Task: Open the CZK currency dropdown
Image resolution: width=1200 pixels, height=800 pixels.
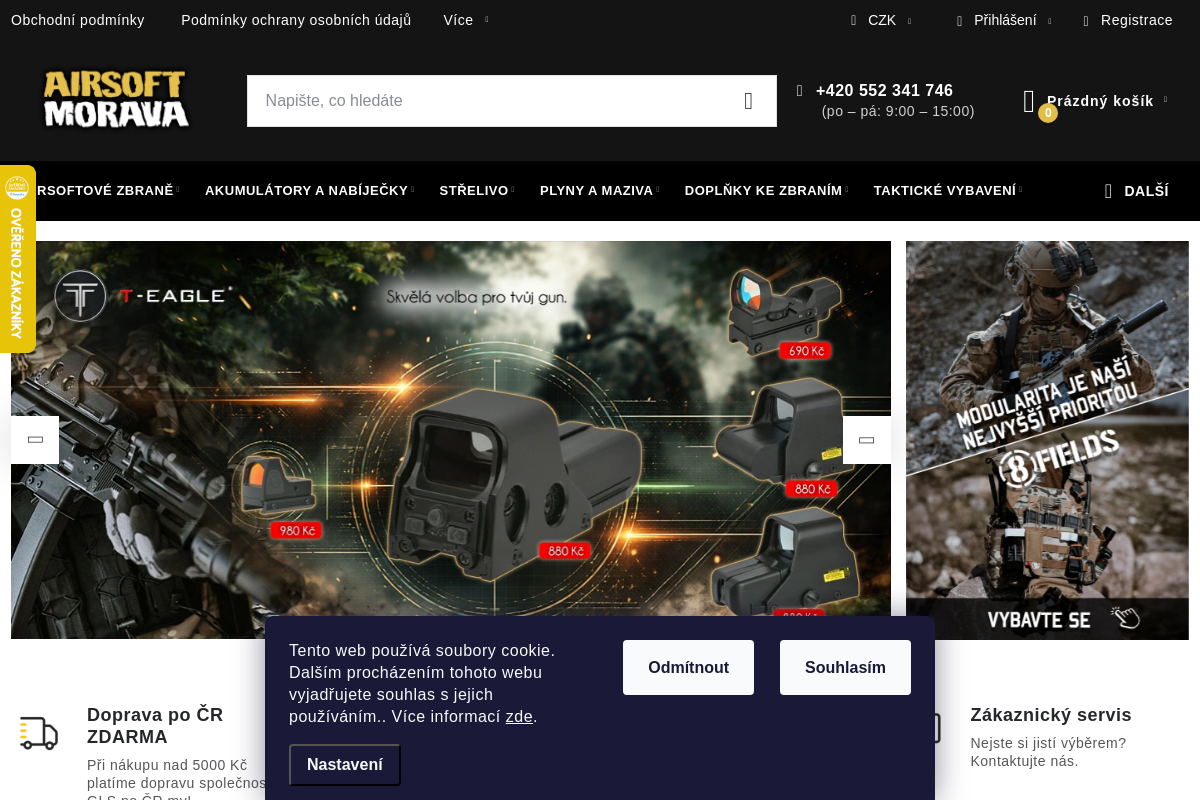Action: (x=881, y=20)
